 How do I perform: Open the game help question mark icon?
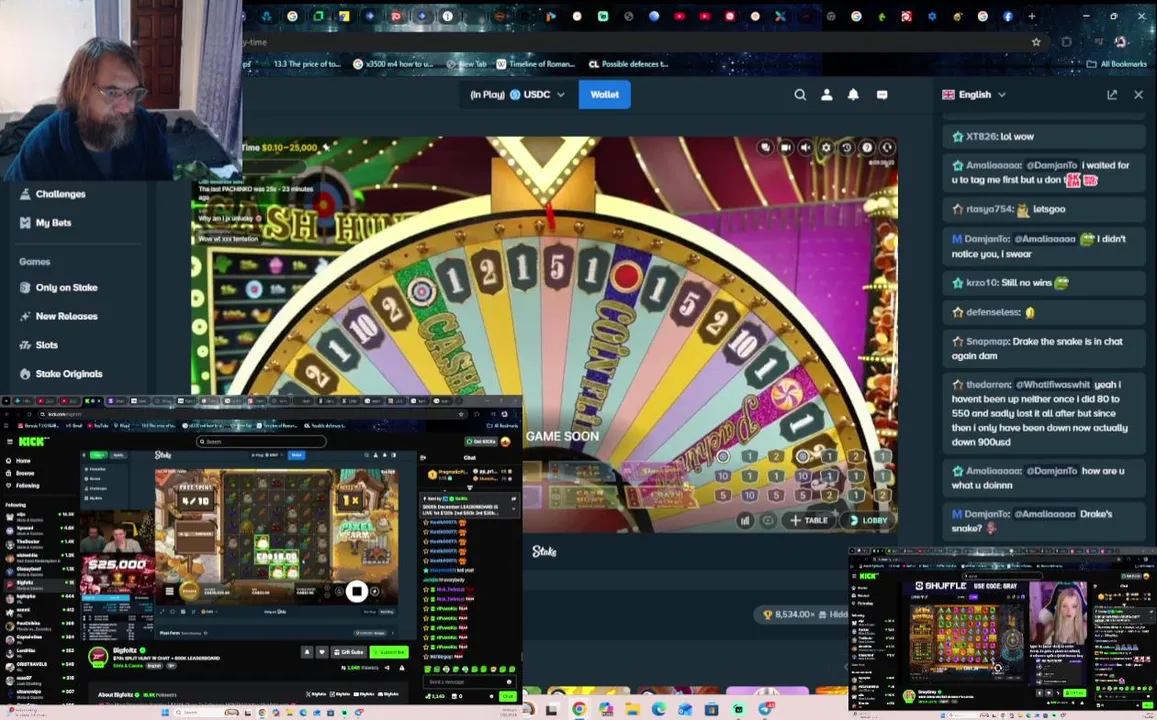(867, 148)
